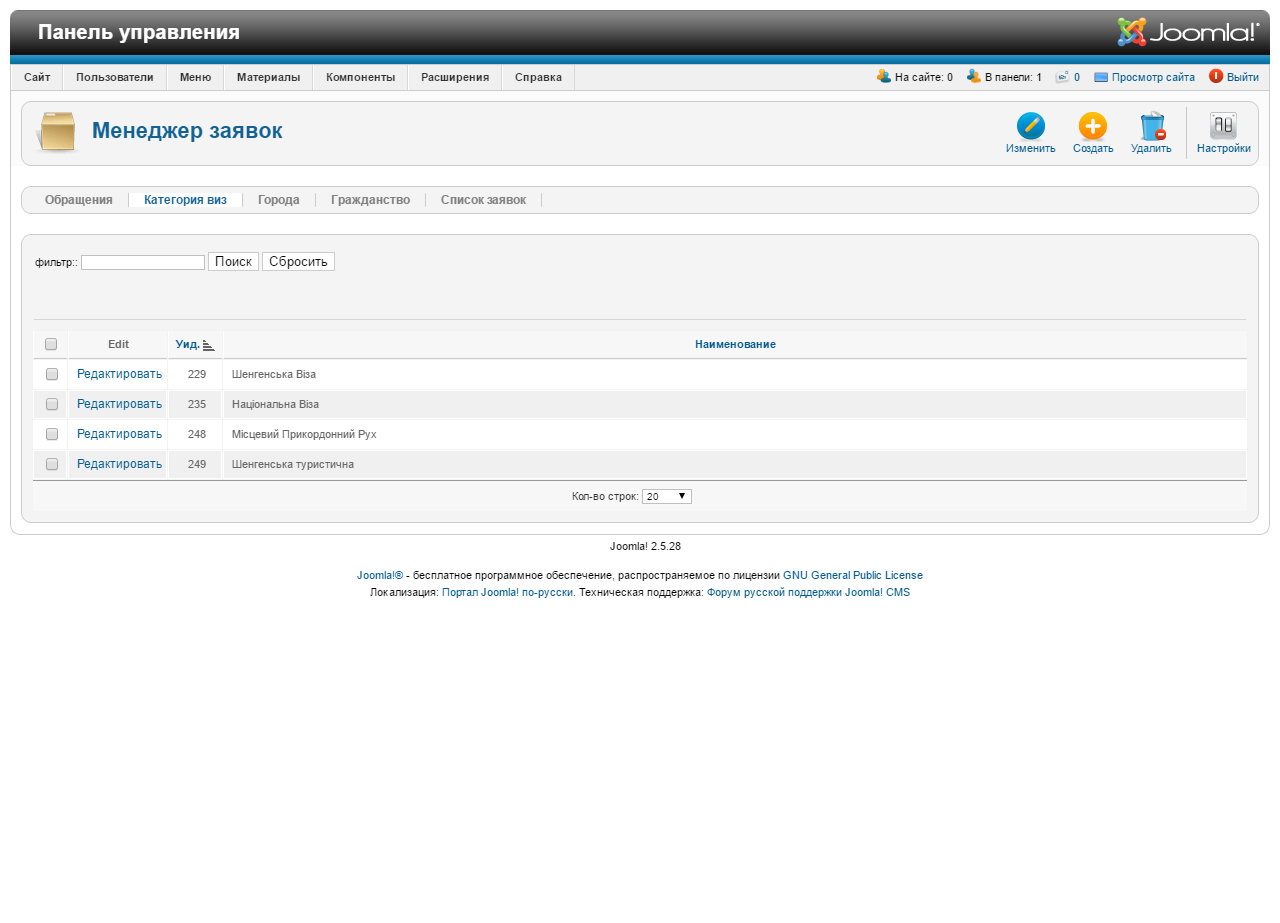Open the Компоненты menu
The width and height of the screenshot is (1280, 923).
pos(360,77)
